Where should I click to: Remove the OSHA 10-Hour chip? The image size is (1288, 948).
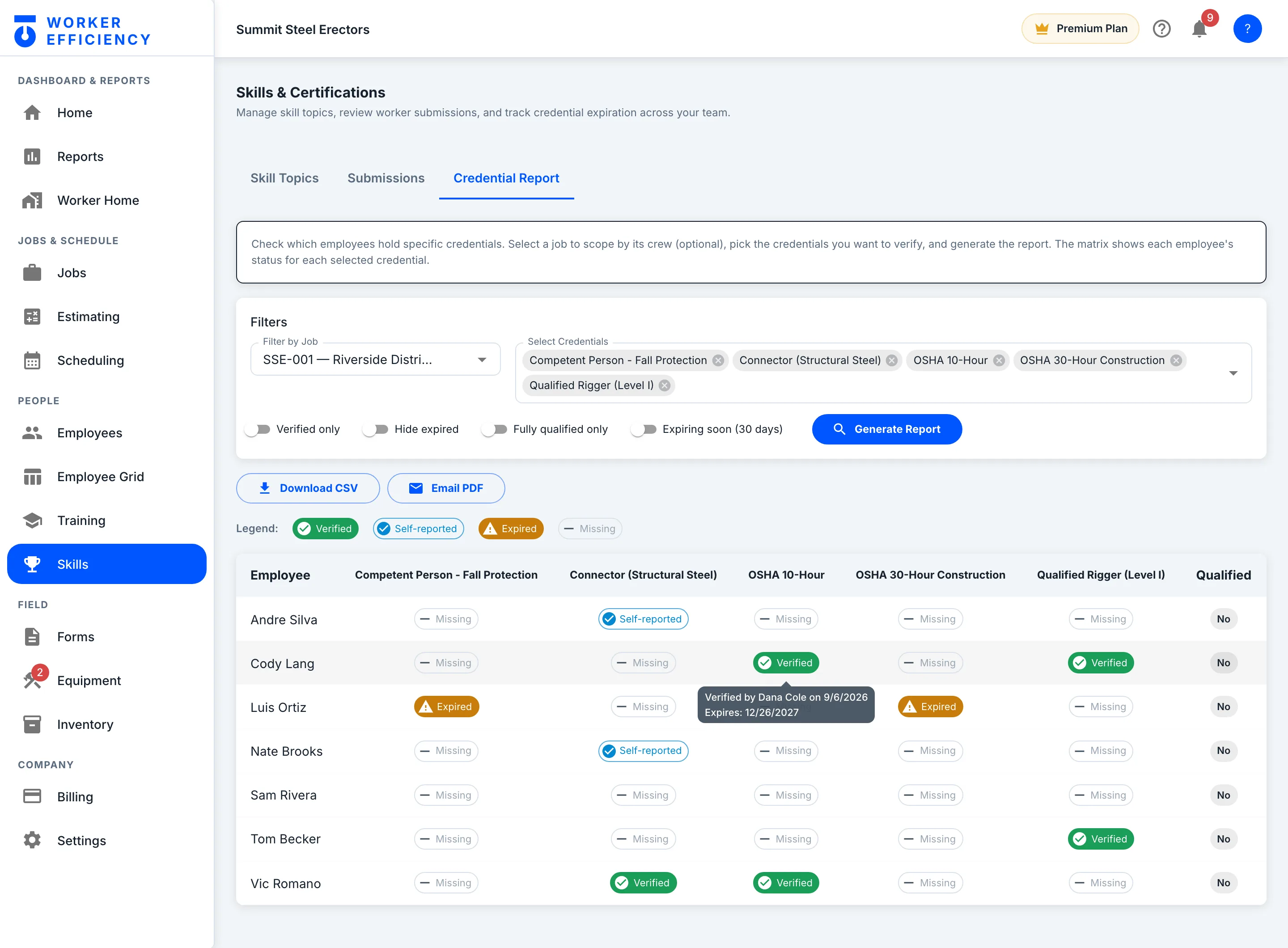click(999, 360)
